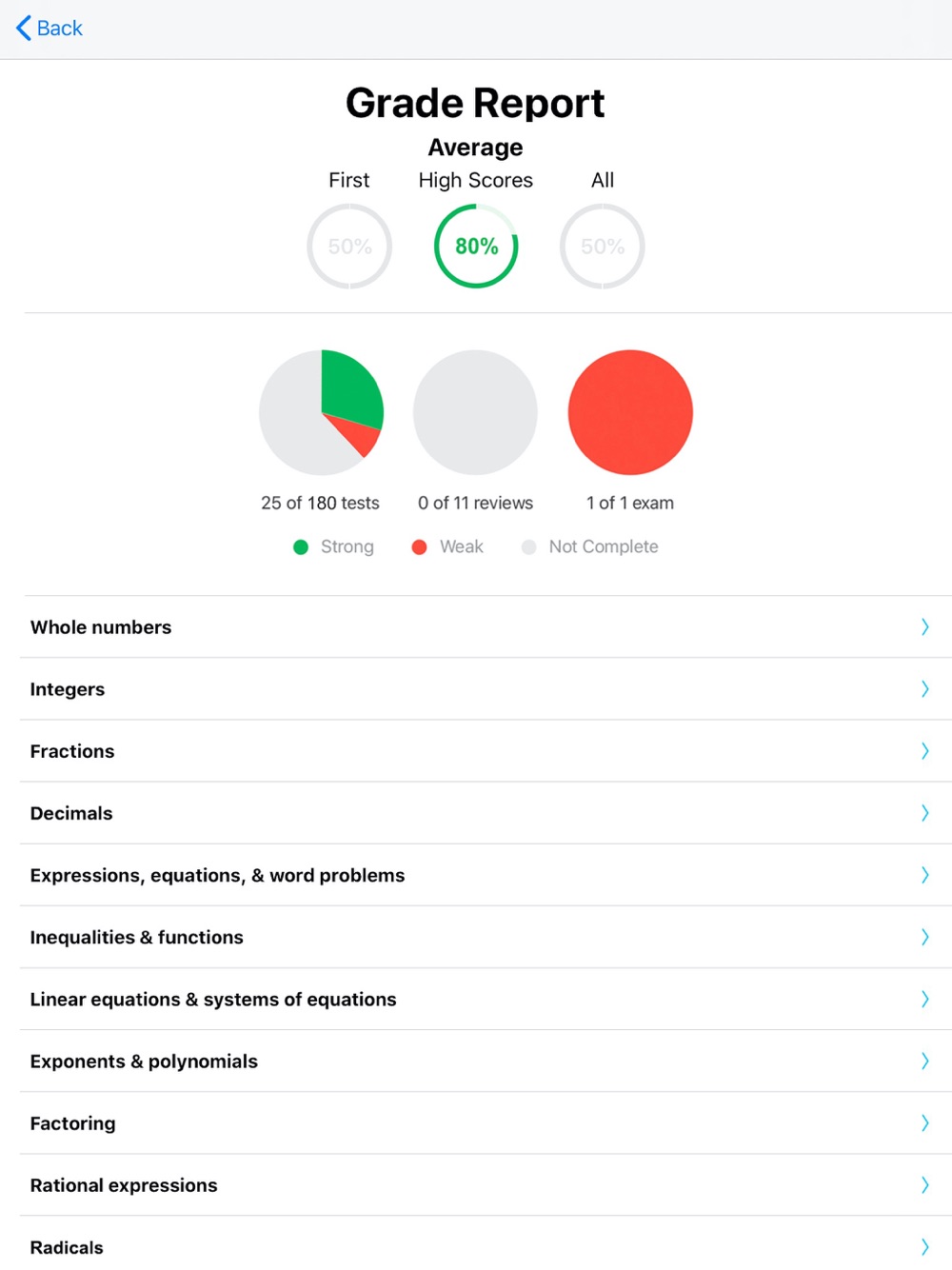Image resolution: width=952 pixels, height=1270 pixels.
Task: Open Linear equations & systems of equations
Action: point(486,999)
